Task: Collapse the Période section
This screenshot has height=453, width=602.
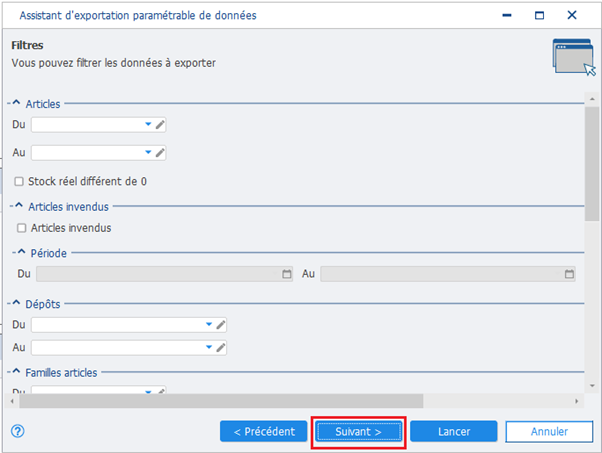Action: pos(22,252)
